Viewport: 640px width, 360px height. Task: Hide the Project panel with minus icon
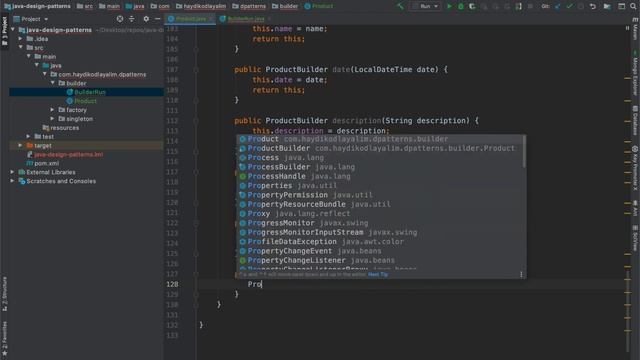pos(158,19)
